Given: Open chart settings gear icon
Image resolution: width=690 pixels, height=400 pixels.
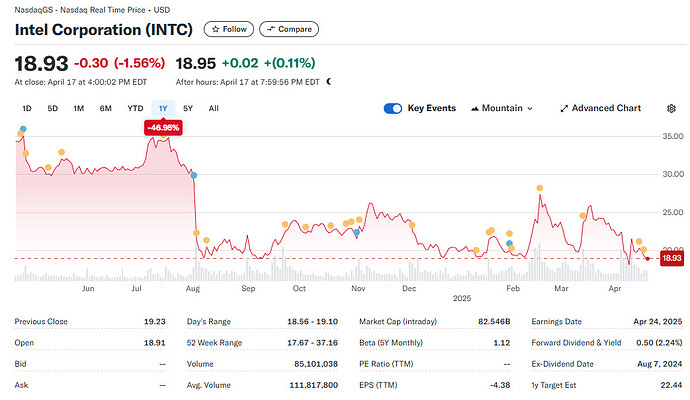Looking at the screenshot, I should coord(671,108).
